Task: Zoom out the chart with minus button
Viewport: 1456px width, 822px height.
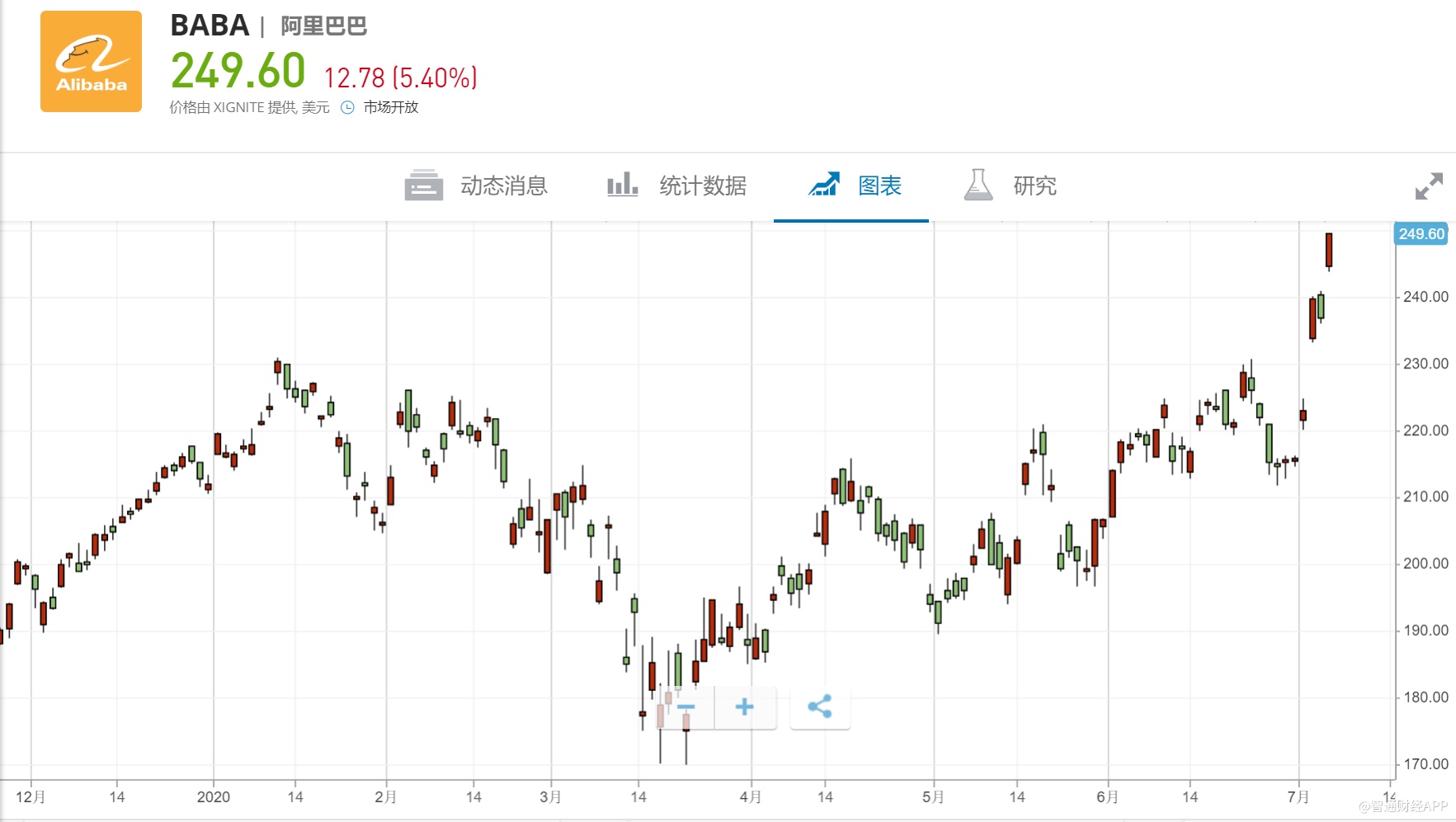Action: [686, 707]
